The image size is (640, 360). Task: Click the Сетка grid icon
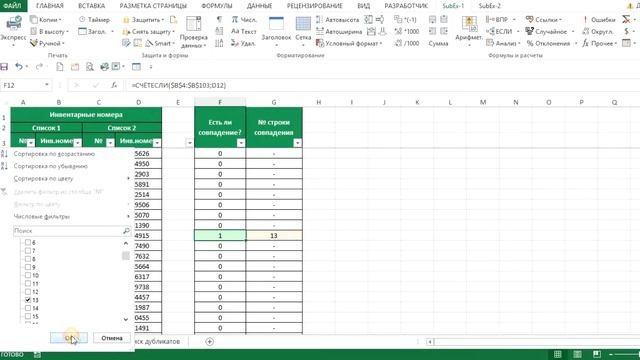[x=303, y=24]
